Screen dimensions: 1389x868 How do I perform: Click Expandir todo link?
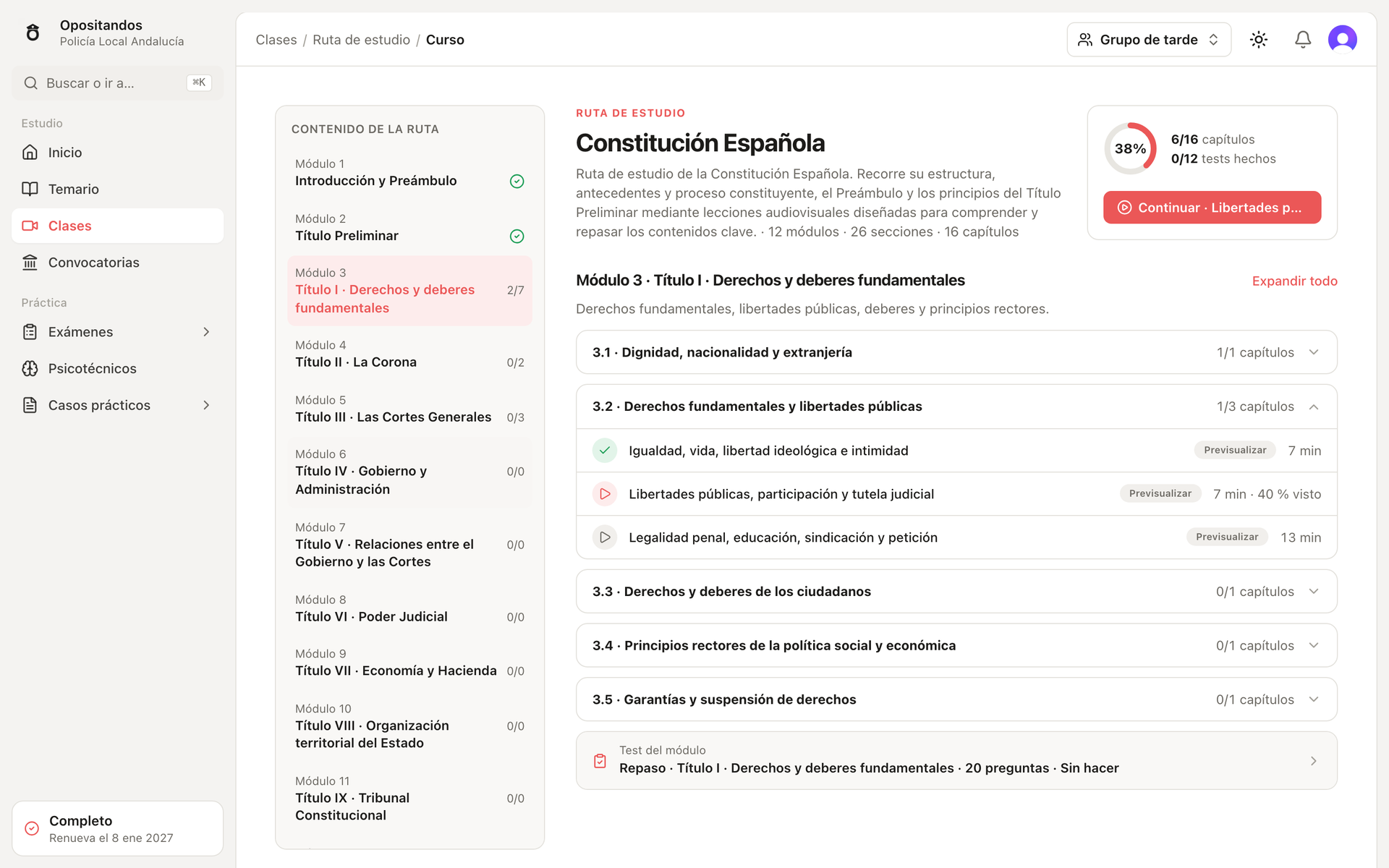pyautogui.click(x=1294, y=281)
